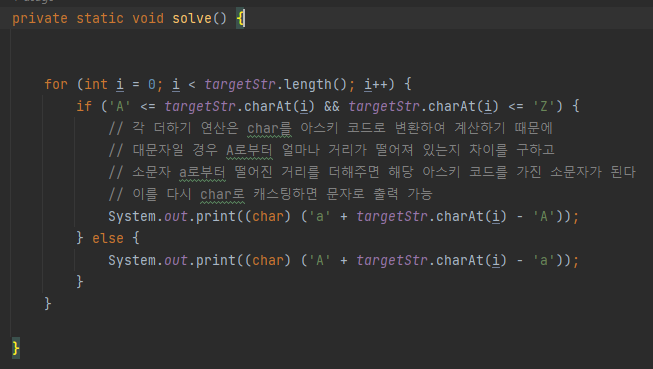Click the 'static' keyword
Viewport: 653px width, 369px height.
(x=100, y=18)
